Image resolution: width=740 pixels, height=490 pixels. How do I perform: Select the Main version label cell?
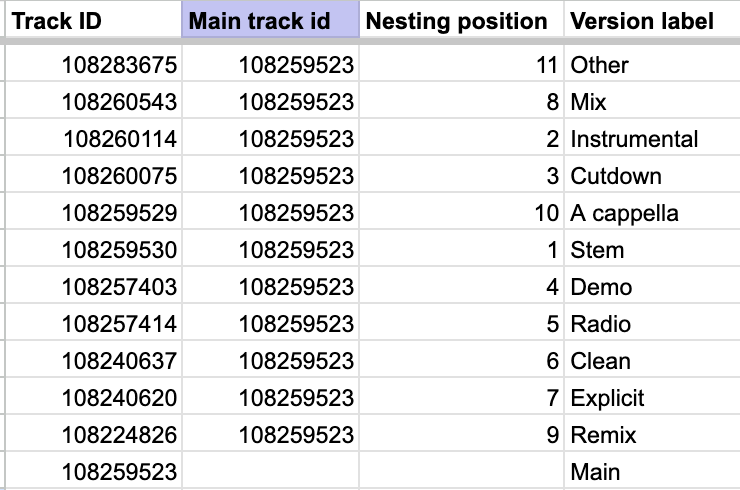(652, 471)
